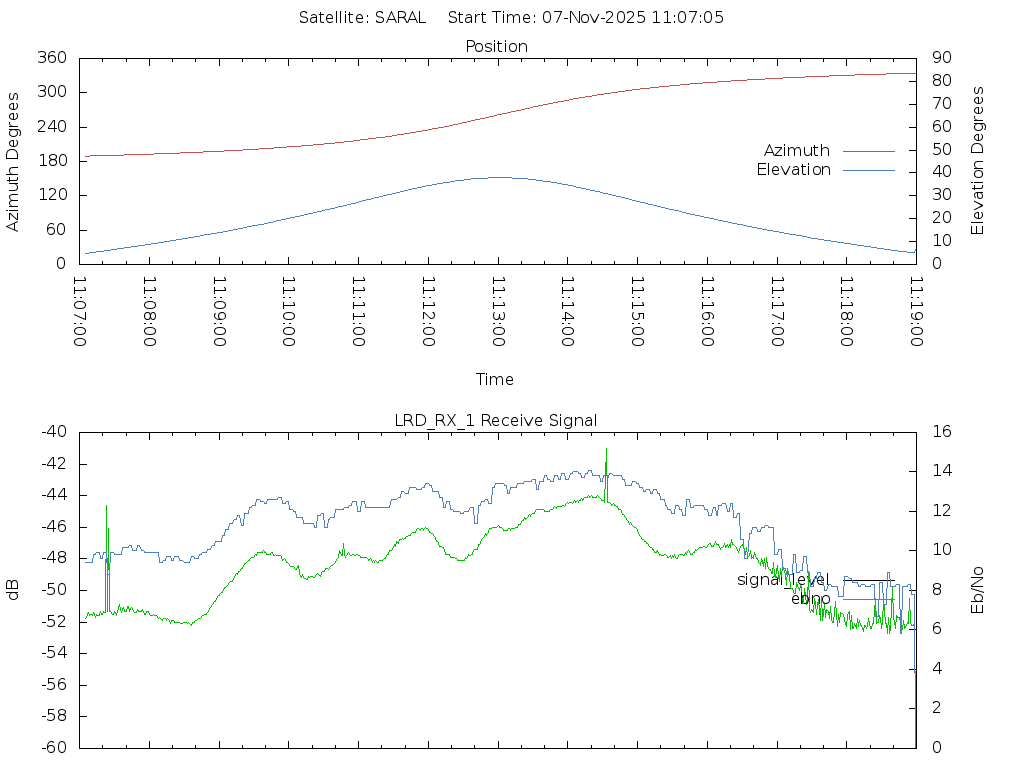
Task: Click the Elevation legend label
Action: 793,170
